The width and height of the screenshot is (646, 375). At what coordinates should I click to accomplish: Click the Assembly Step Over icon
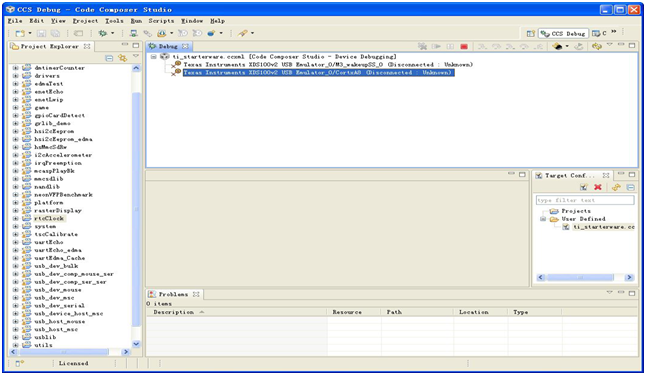point(524,47)
